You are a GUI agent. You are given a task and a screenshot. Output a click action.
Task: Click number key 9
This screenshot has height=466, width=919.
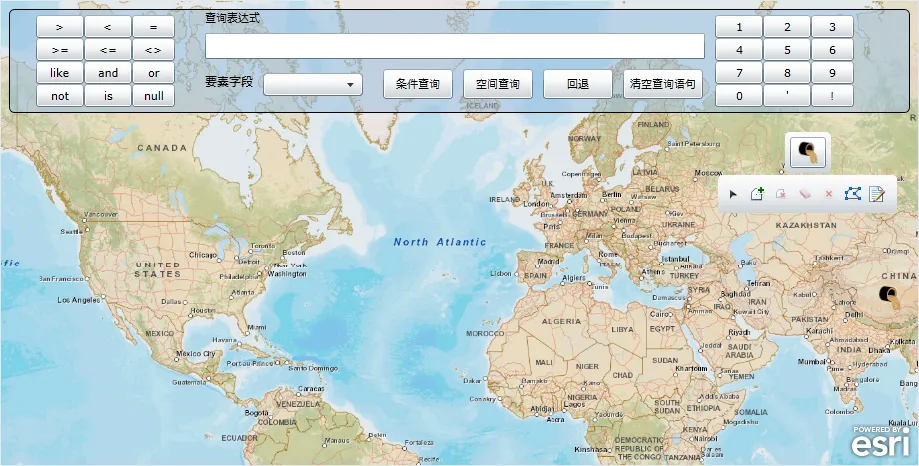point(832,73)
